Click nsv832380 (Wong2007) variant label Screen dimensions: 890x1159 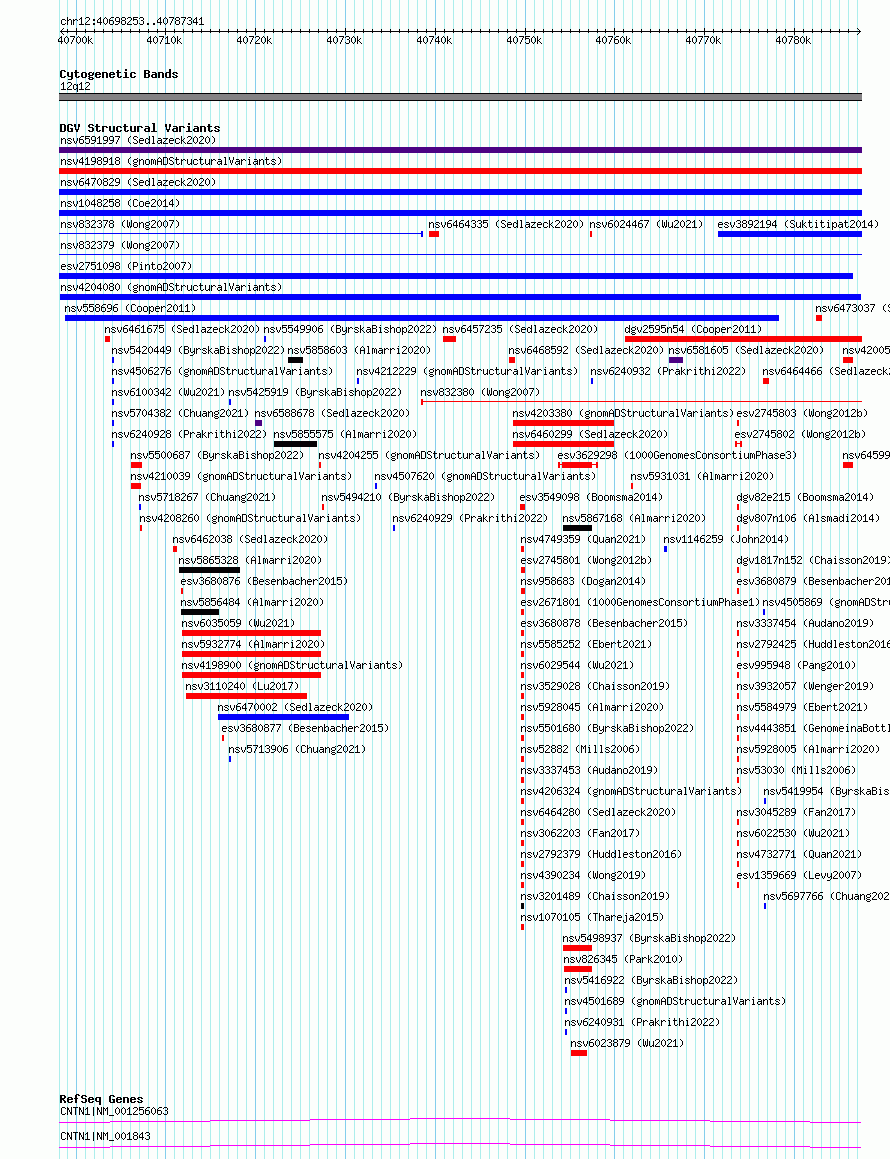coord(480,392)
